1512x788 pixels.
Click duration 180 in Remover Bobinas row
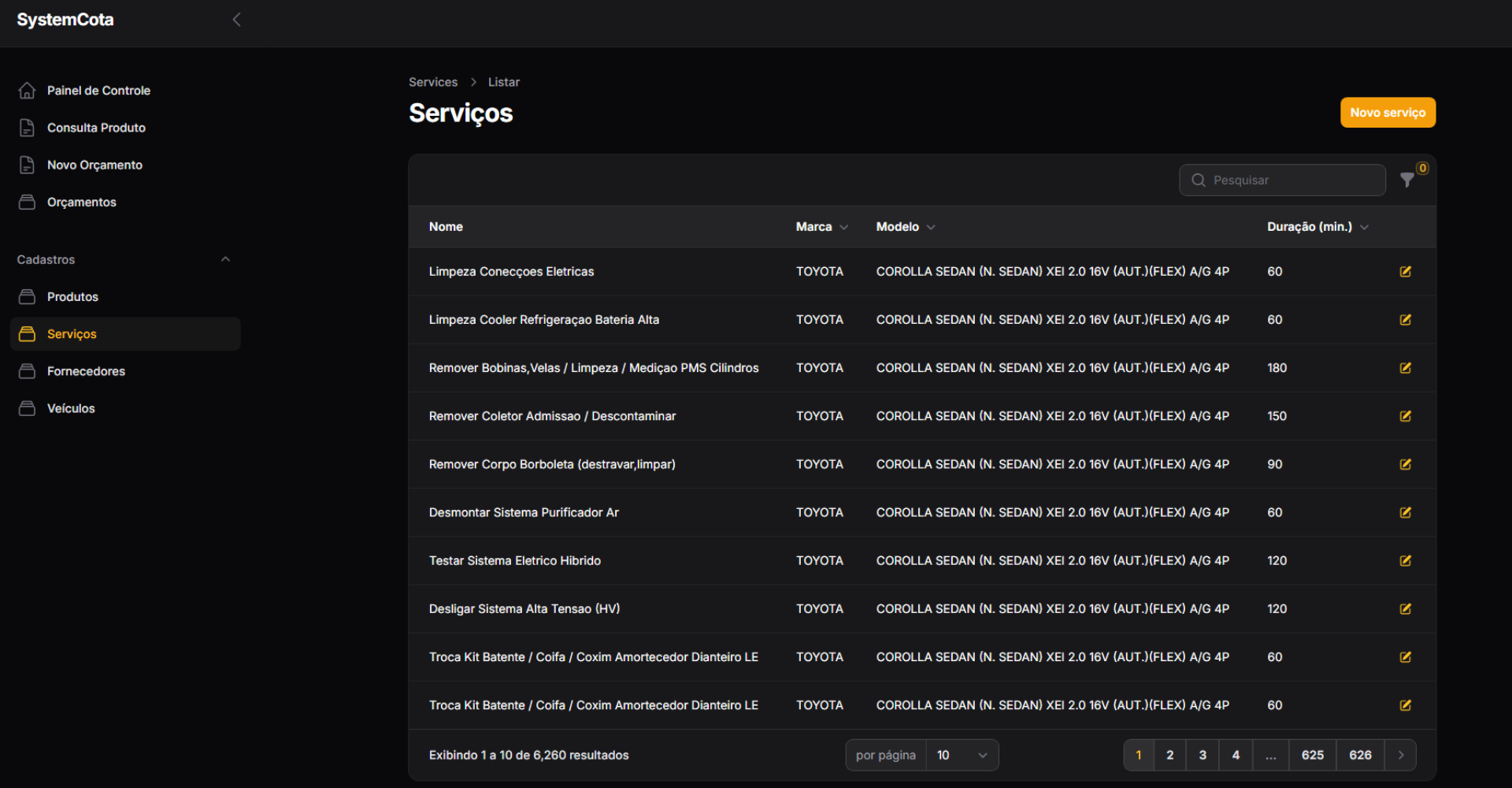pos(1277,368)
